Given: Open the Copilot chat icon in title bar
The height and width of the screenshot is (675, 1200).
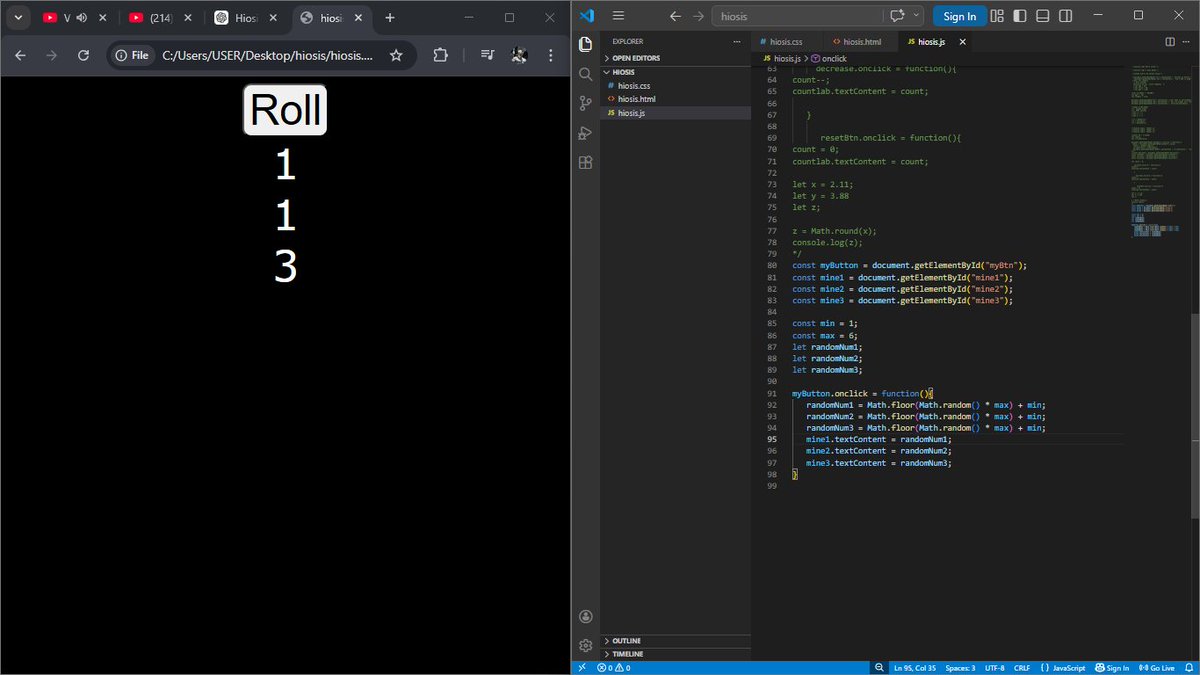Looking at the screenshot, I should 896,16.
